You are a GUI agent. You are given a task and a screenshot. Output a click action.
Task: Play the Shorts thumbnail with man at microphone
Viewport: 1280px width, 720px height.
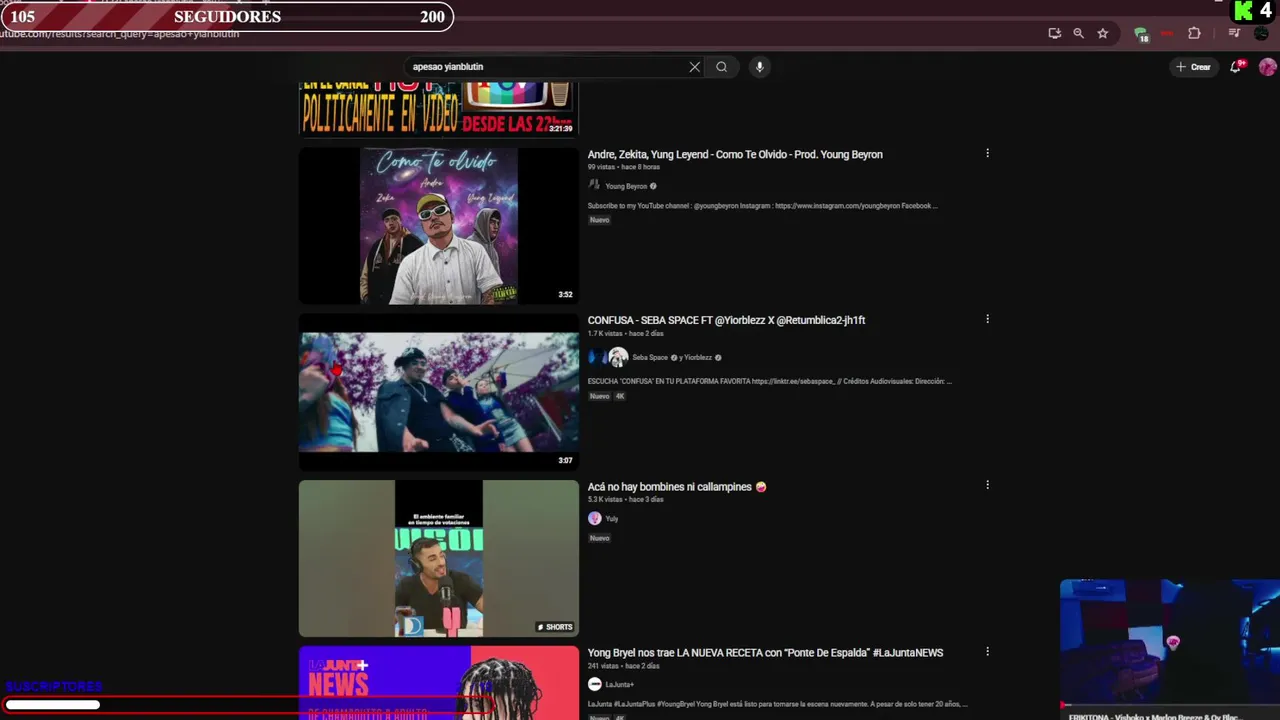pos(439,558)
